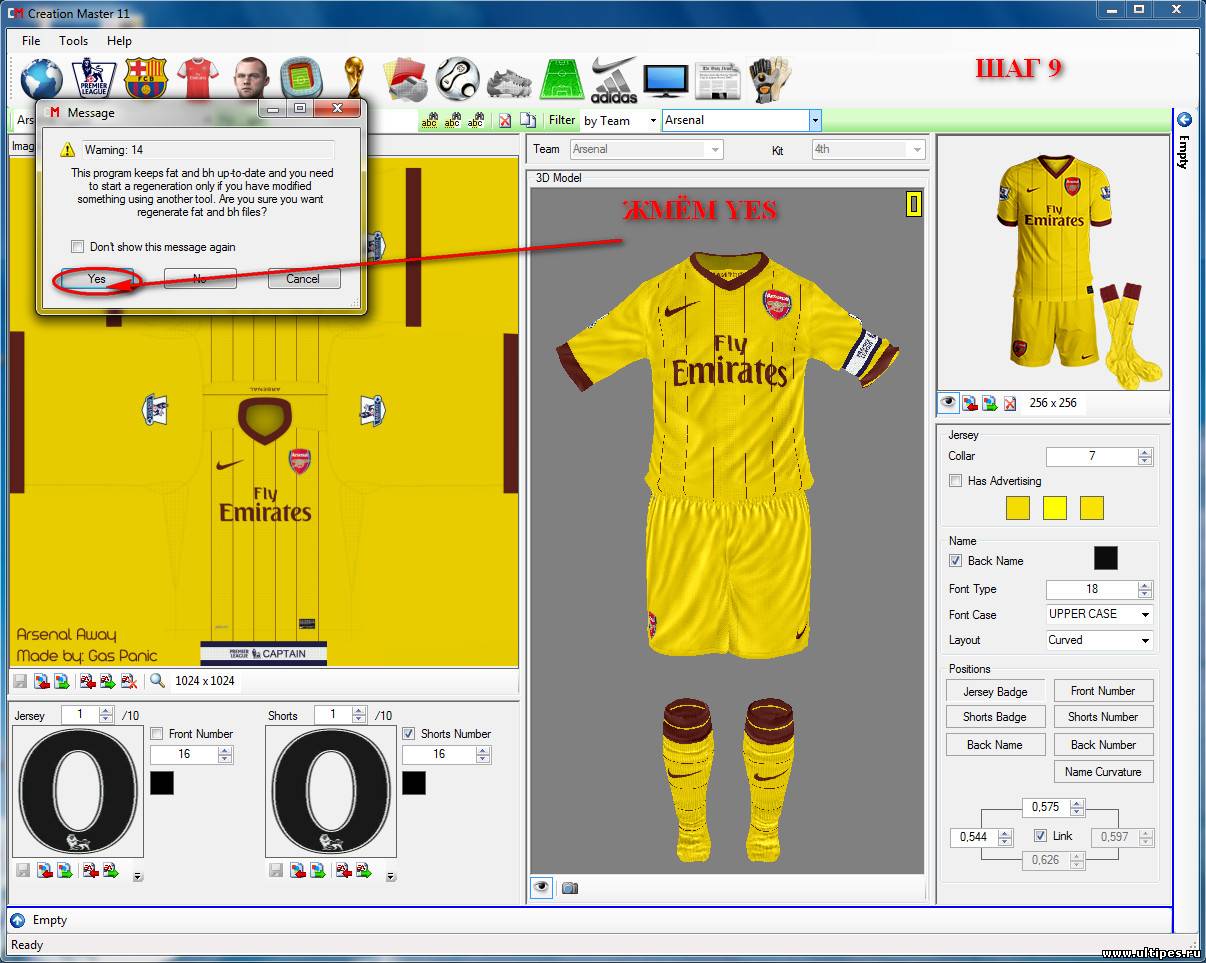Enable Don't show this message again checkbox

pos(78,247)
